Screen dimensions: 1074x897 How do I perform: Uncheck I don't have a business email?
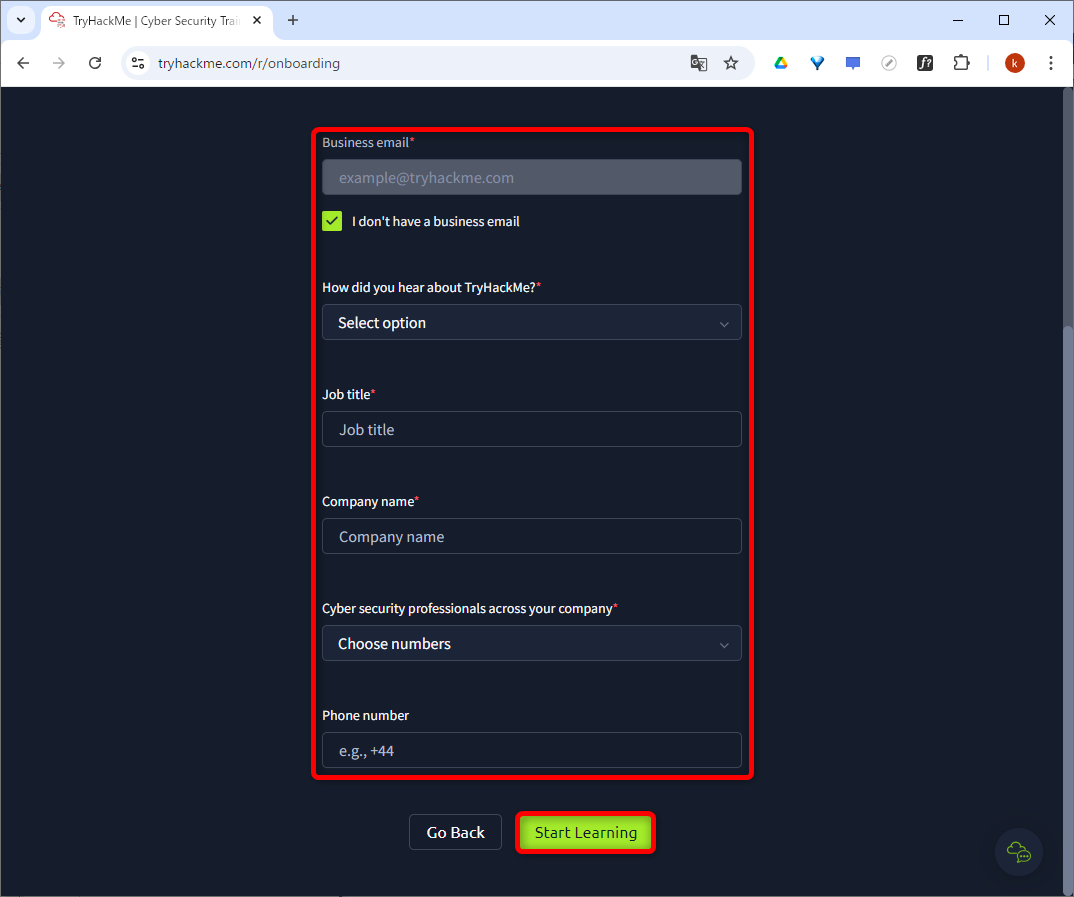(332, 221)
